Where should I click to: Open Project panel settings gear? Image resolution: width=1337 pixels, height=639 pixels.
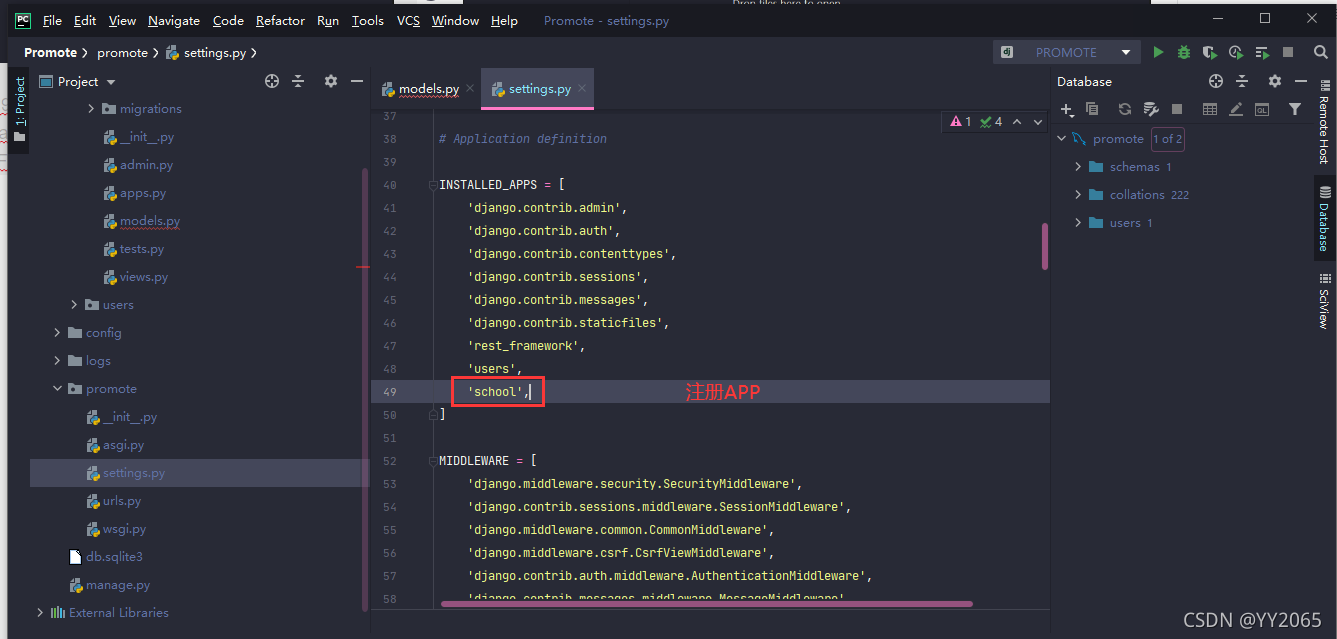[331, 81]
